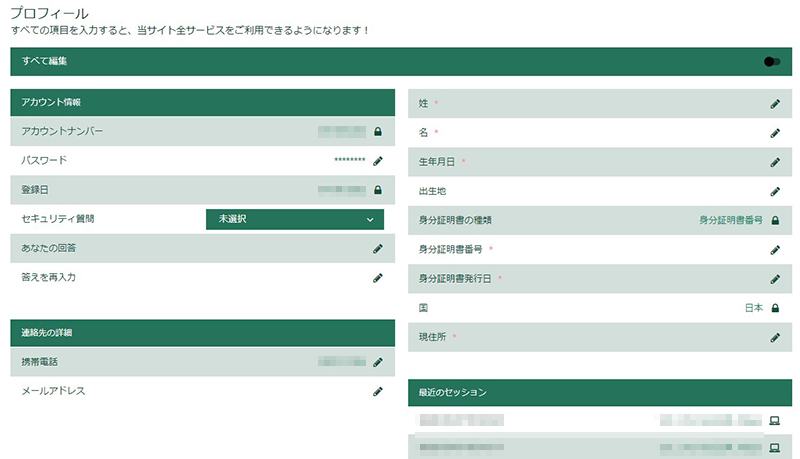This screenshot has width=800, height=459.
Task: Click the pencil icon for 身分証明書発行日
Action: tap(775, 279)
